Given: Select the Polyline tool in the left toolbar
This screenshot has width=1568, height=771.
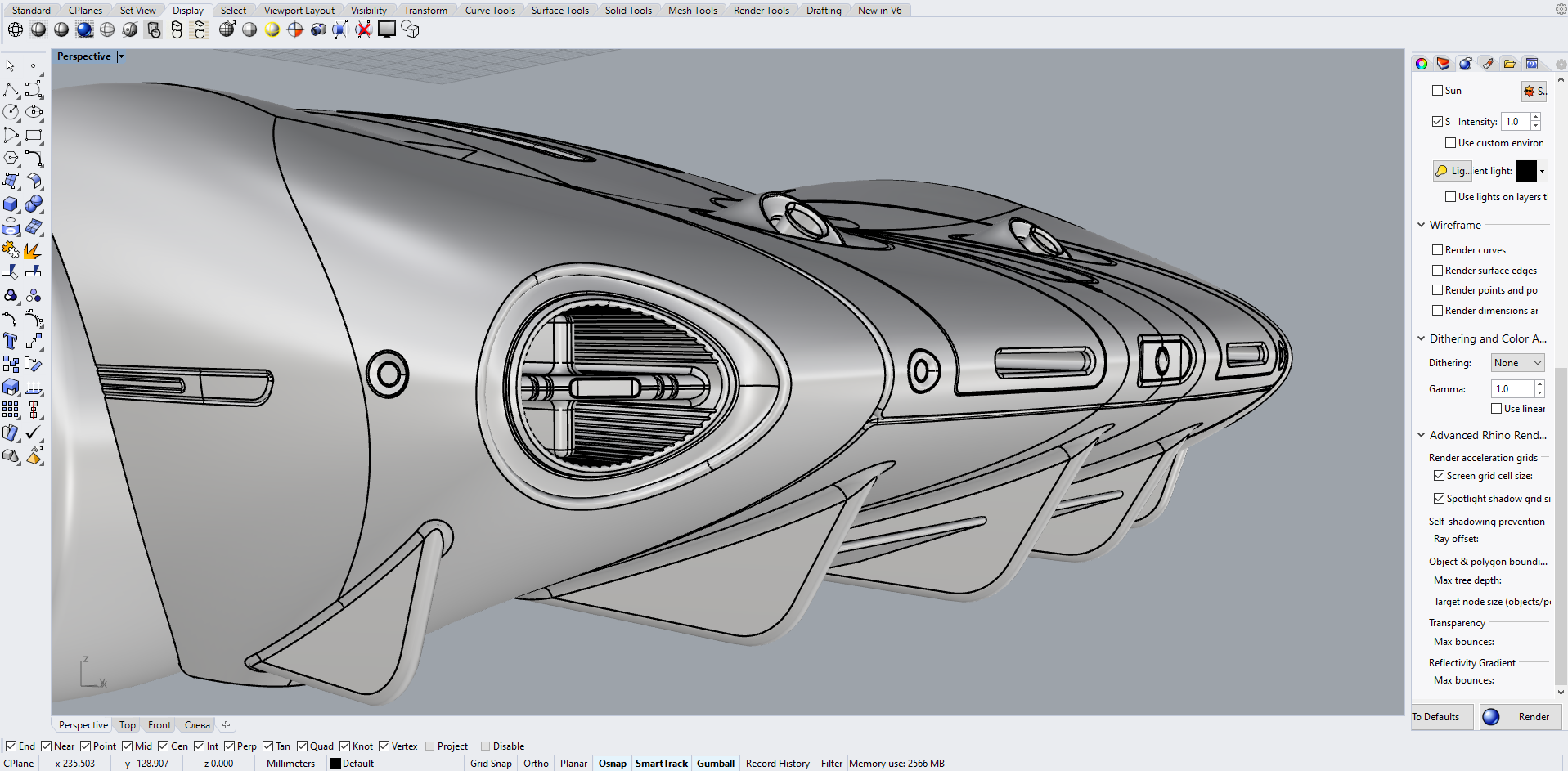Looking at the screenshot, I should tap(11, 89).
